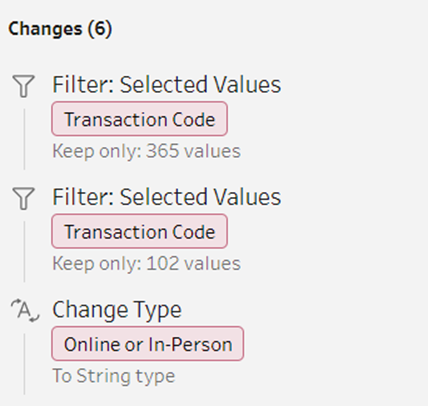This screenshot has height=406, width=428.
Task: Click the funnel icon of the 365-values filter
Action: point(23,86)
